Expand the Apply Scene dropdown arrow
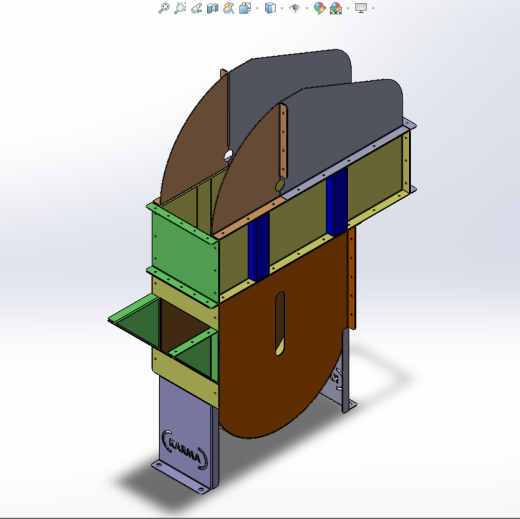The height and width of the screenshot is (519, 520). click(348, 8)
